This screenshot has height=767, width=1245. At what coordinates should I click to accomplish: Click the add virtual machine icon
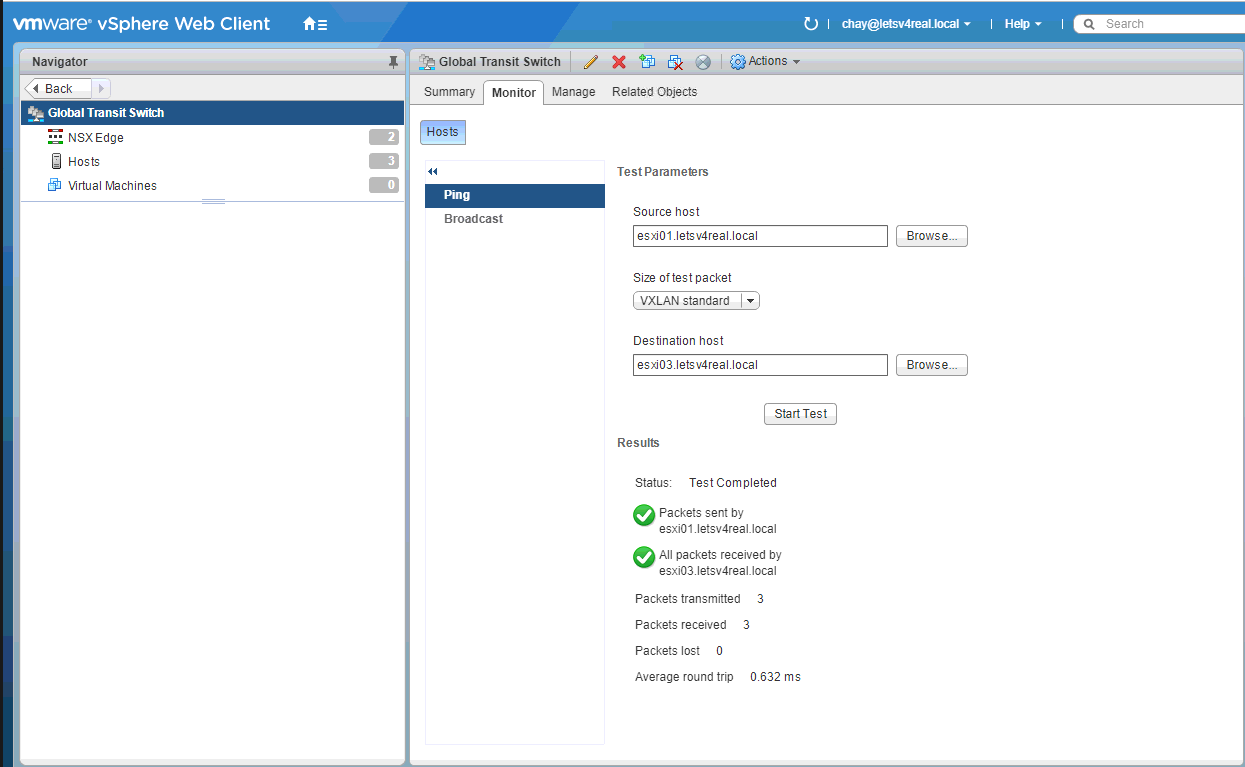click(x=647, y=62)
